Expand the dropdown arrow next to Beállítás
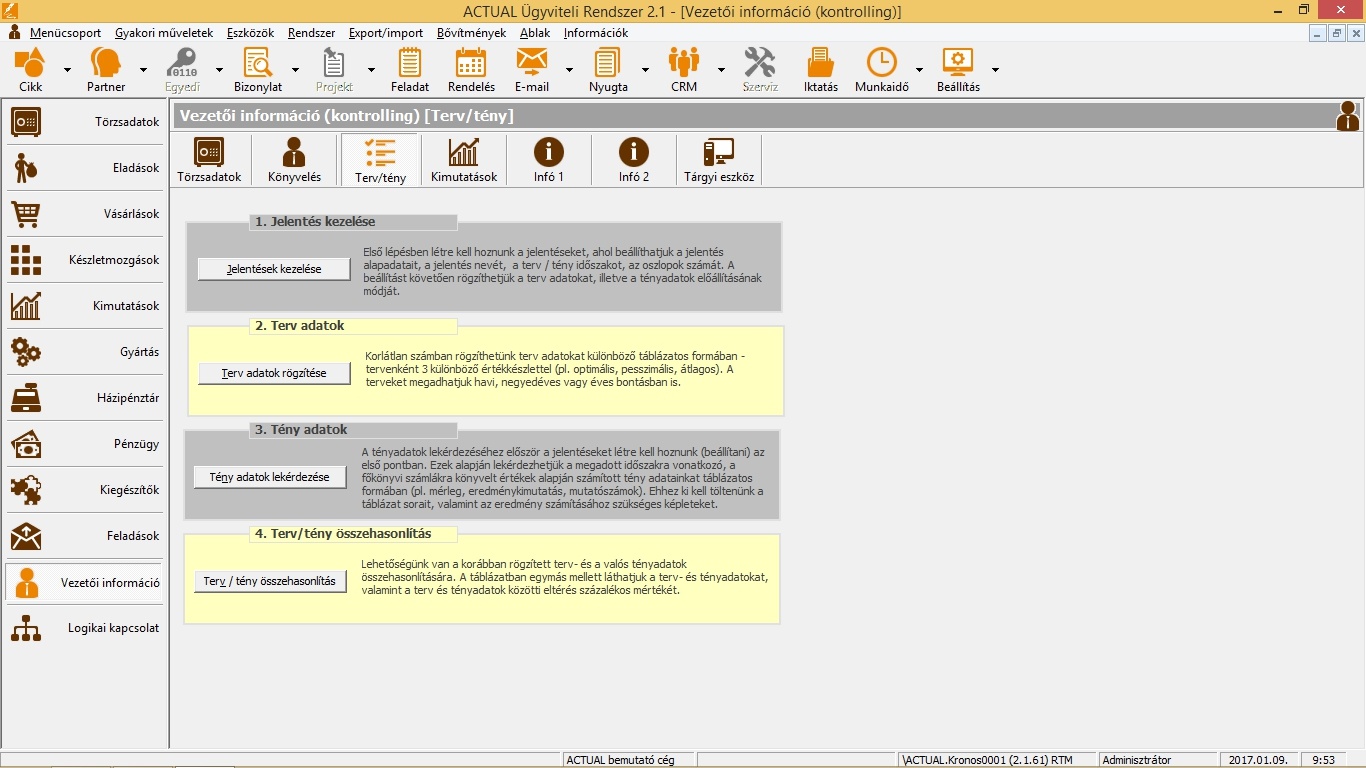 tap(995, 70)
